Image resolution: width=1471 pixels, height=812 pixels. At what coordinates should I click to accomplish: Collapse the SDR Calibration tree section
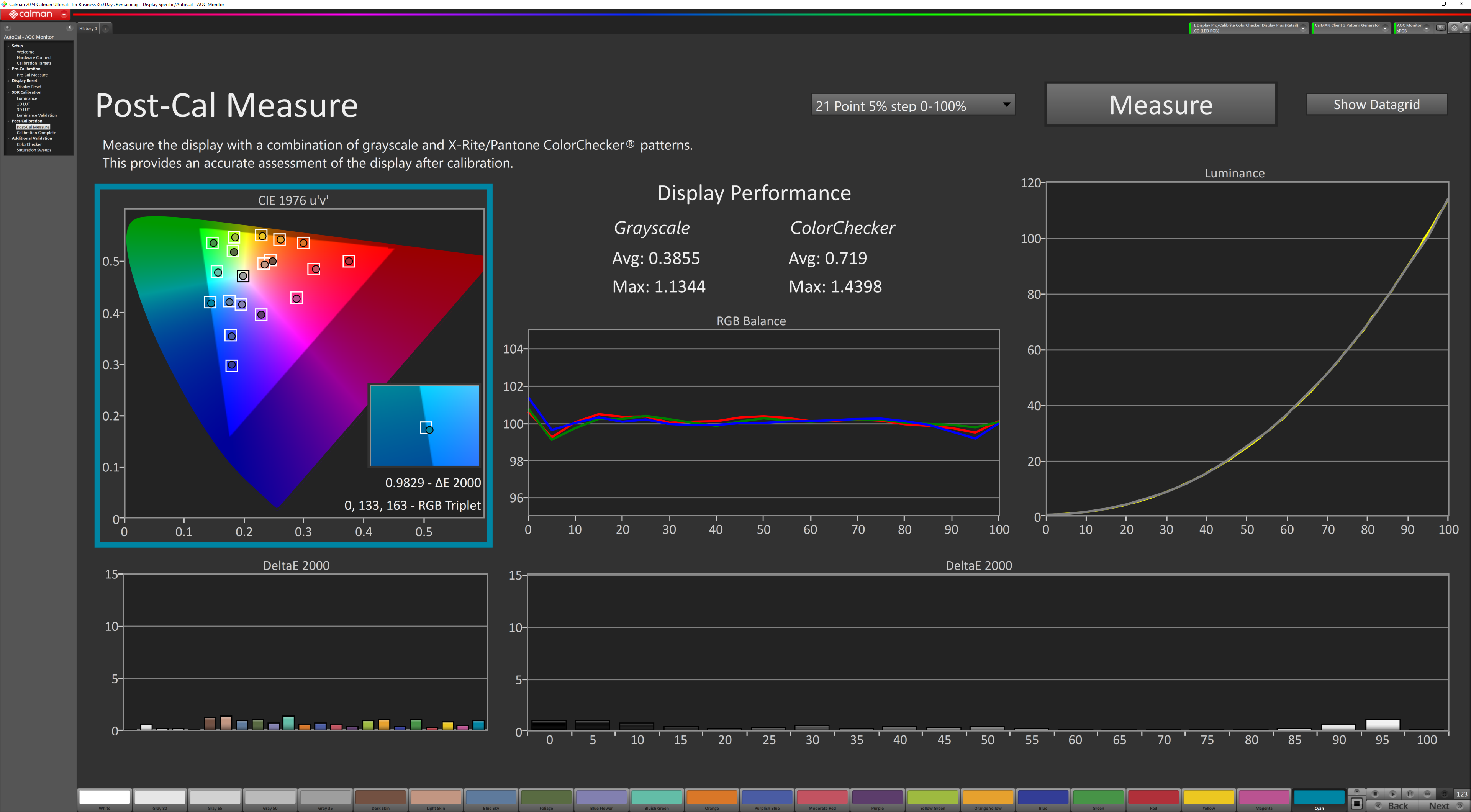8,93
